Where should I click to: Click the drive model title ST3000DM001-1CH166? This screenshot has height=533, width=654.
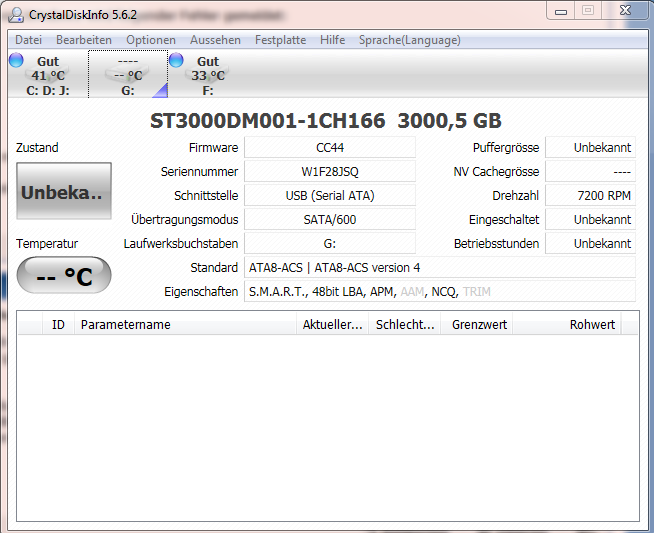[x=267, y=121]
